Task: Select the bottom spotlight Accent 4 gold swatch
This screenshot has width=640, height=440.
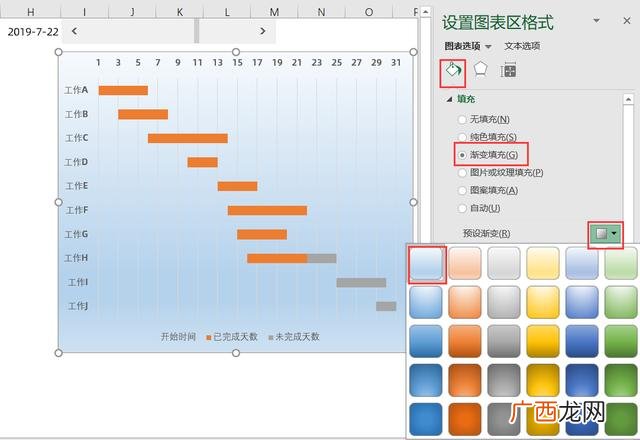Action: 543,380
